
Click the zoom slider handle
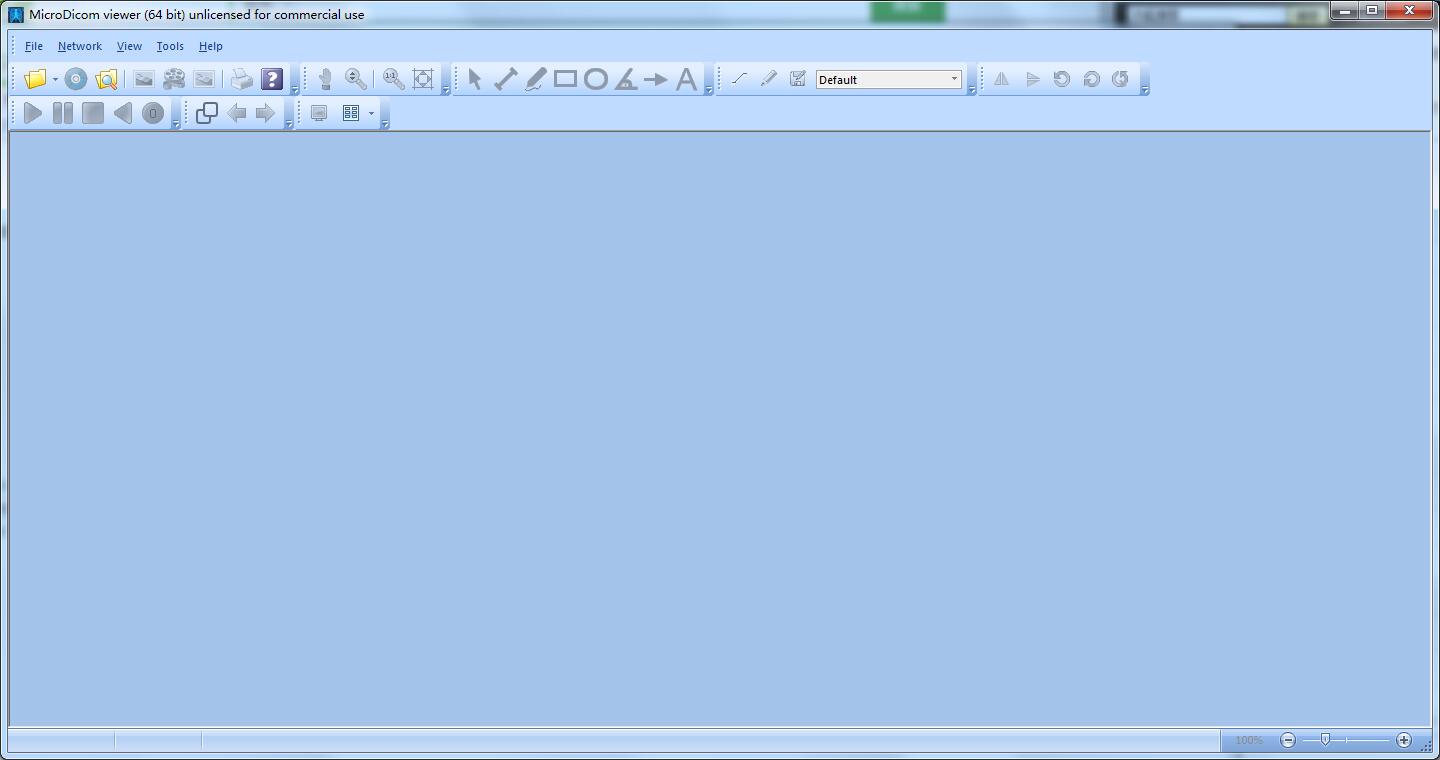[x=1325, y=739]
